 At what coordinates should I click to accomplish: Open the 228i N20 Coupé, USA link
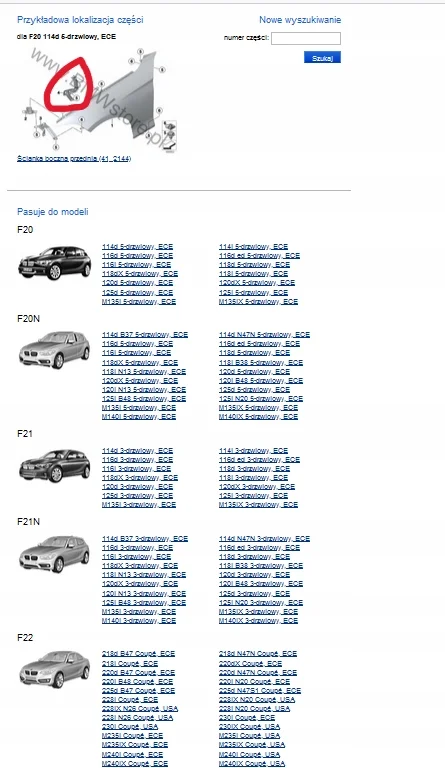pos(255,709)
